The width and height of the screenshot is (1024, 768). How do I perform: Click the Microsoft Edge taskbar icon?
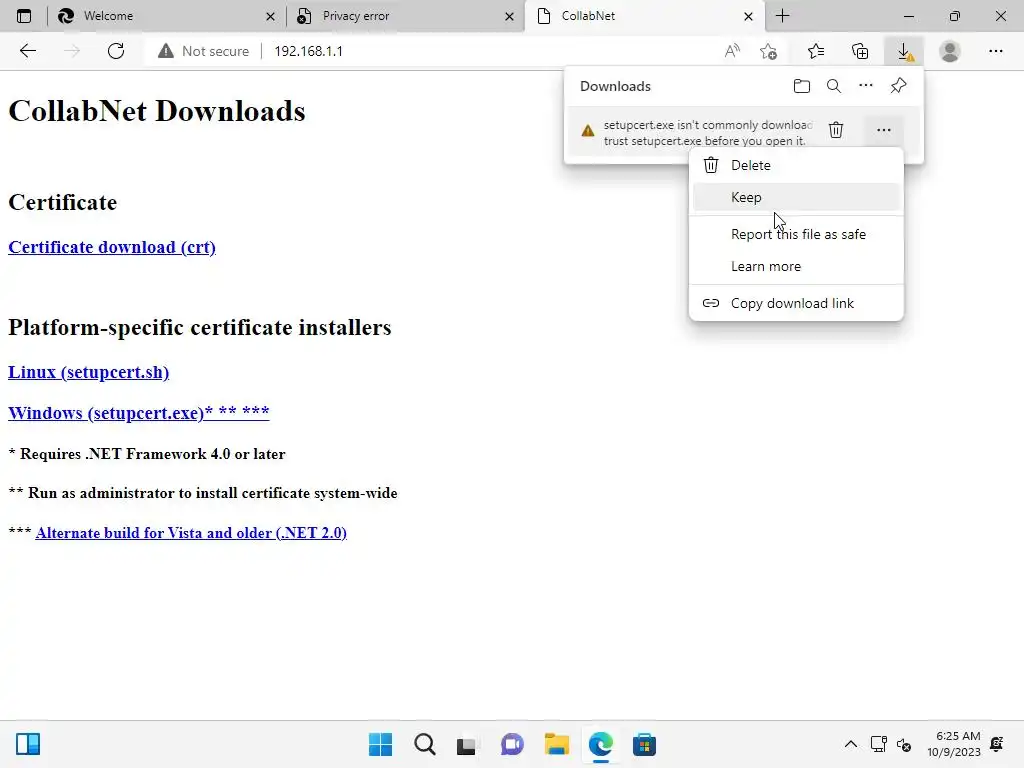coord(600,744)
